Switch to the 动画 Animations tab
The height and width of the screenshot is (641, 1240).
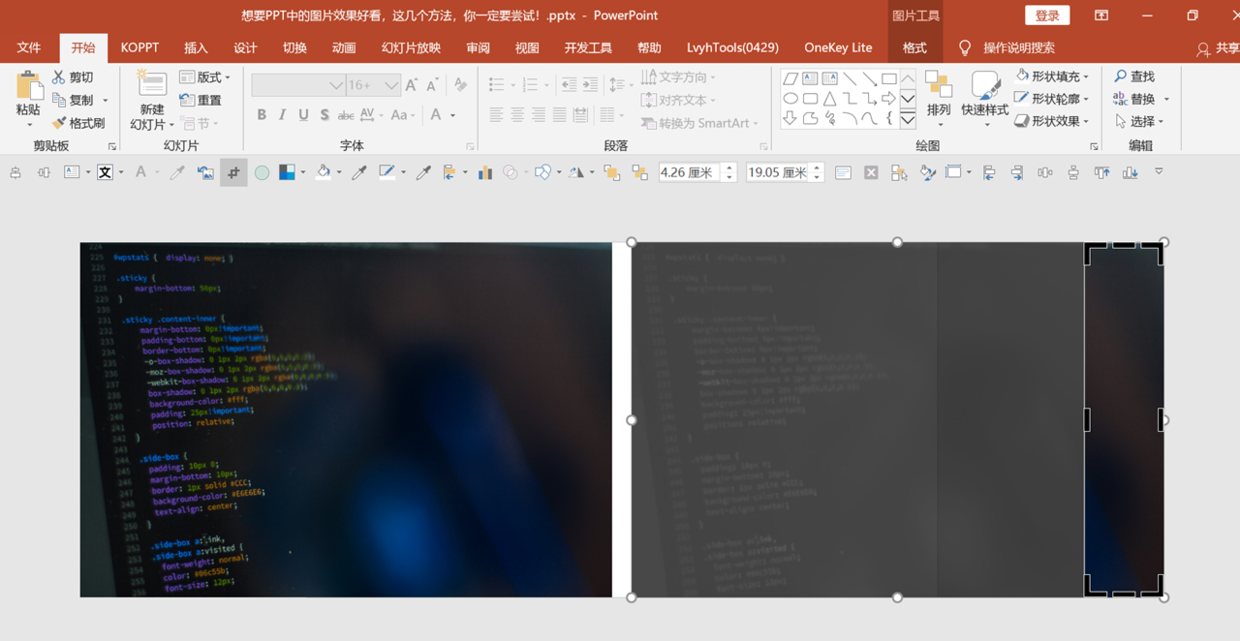click(344, 48)
